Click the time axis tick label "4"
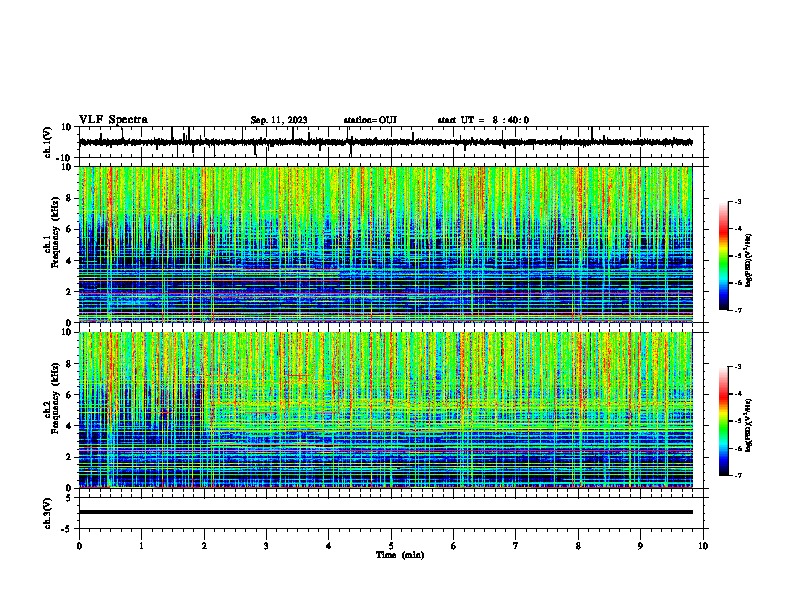The image size is (792, 612). (329, 546)
